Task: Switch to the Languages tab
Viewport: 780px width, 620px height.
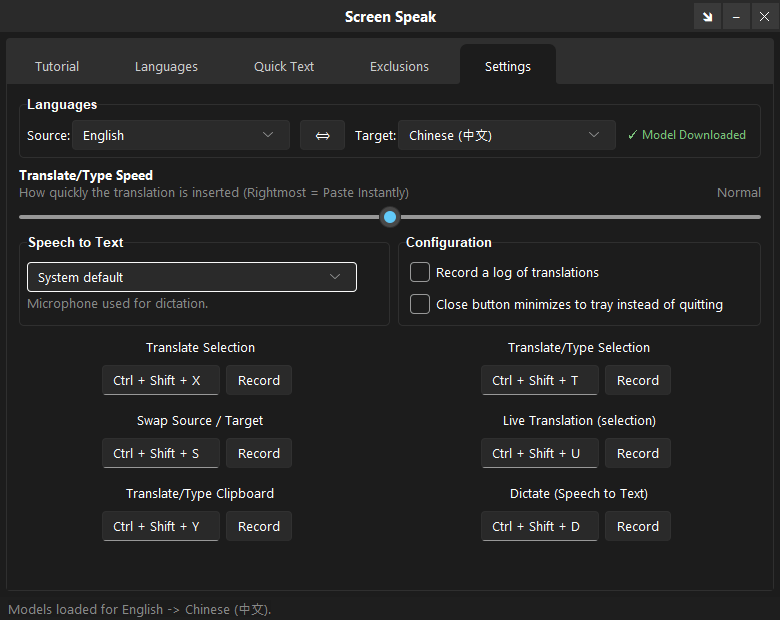Action: tap(166, 67)
